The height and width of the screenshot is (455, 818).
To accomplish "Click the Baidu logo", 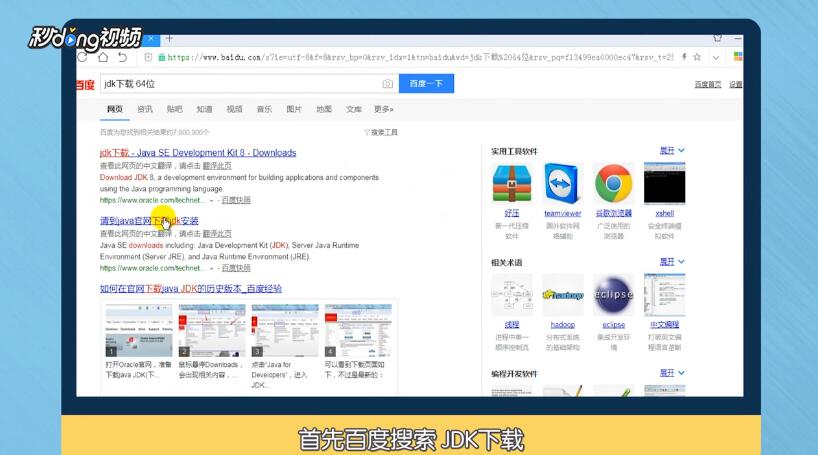I will (x=86, y=85).
